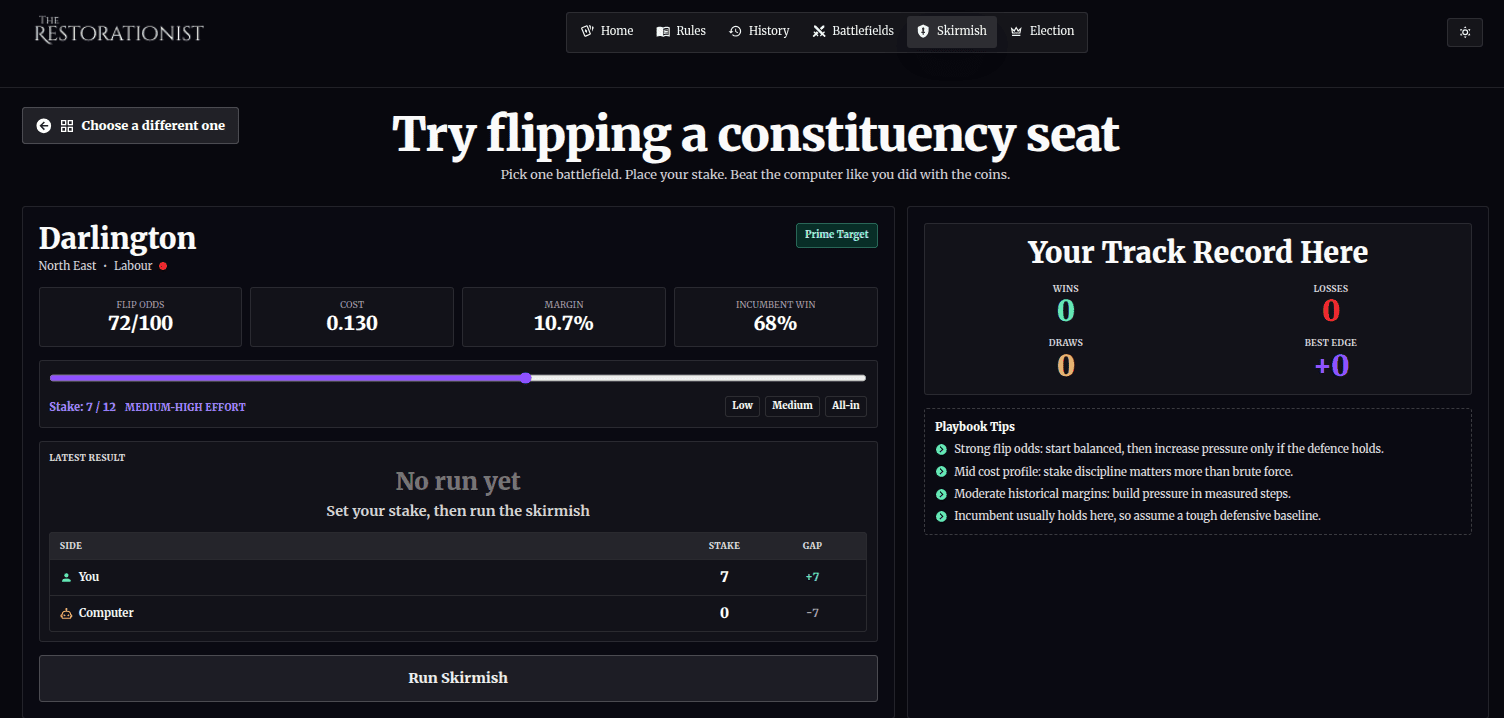Viewport: 1504px width, 718px height.
Task: Click the crown icon beside Election
Action: coord(1017,31)
